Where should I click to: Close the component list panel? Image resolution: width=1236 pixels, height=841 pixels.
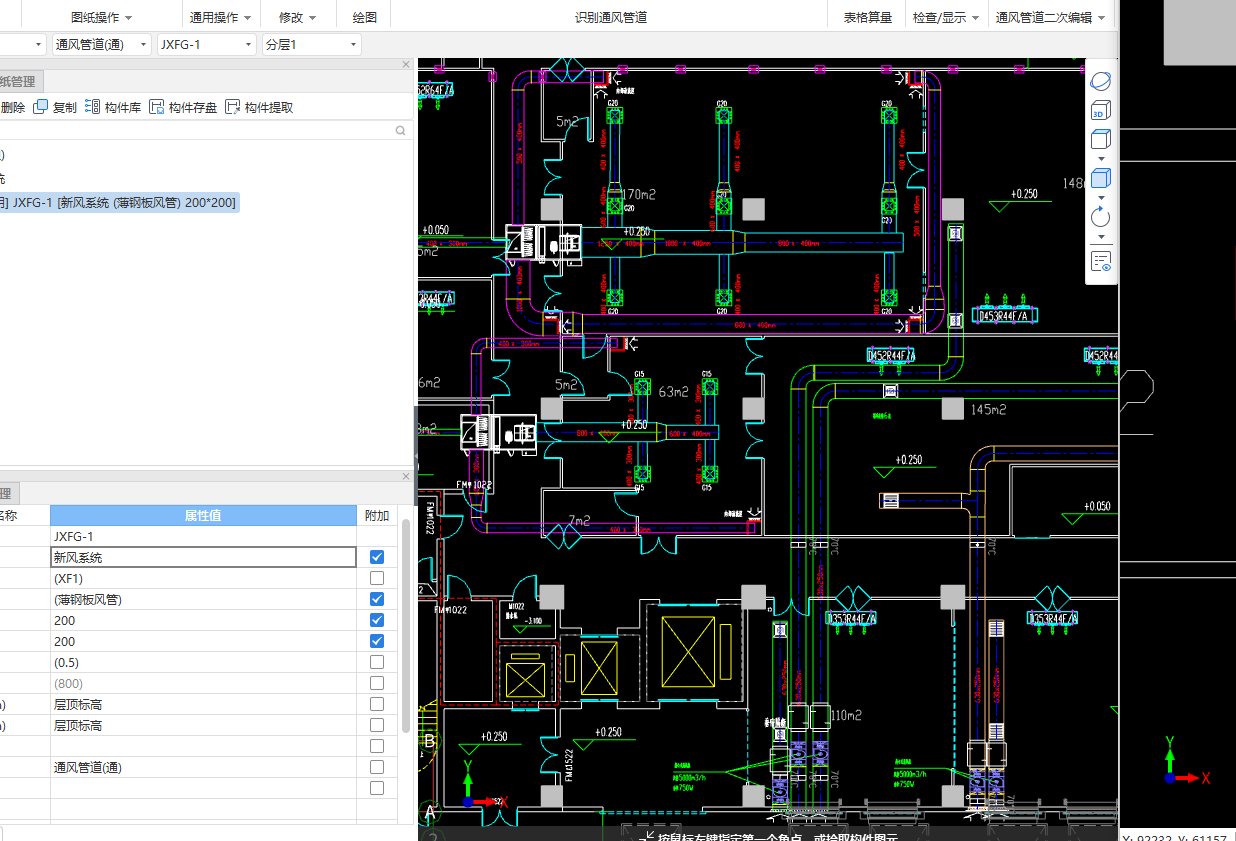[406, 64]
